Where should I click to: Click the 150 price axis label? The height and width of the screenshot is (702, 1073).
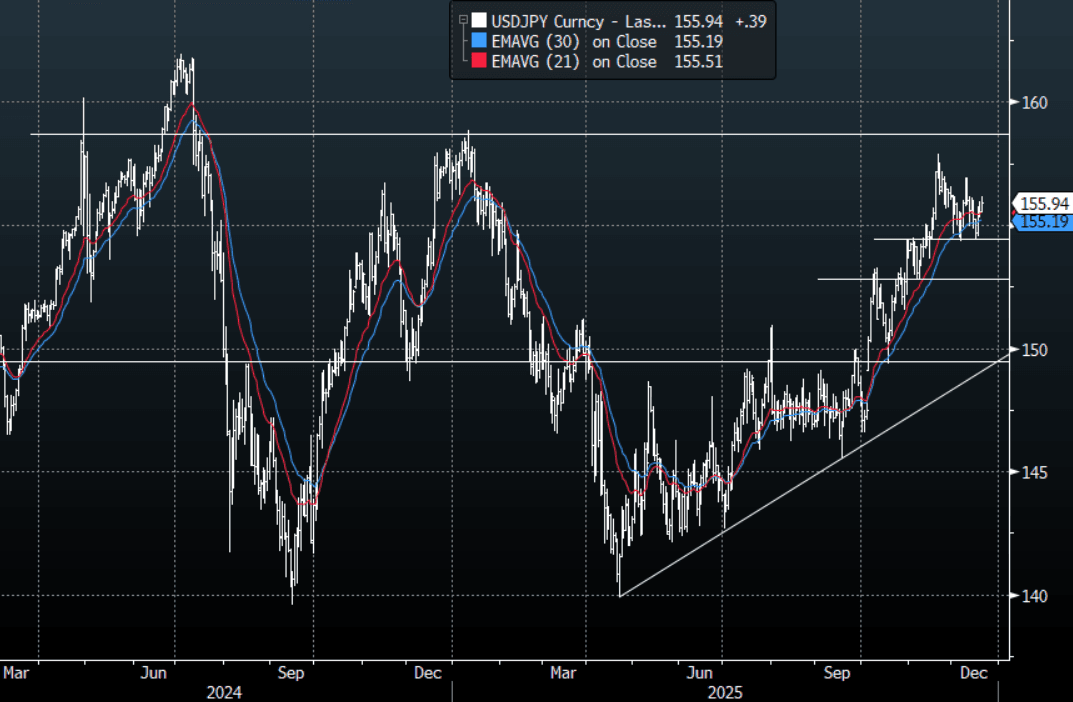1034,350
